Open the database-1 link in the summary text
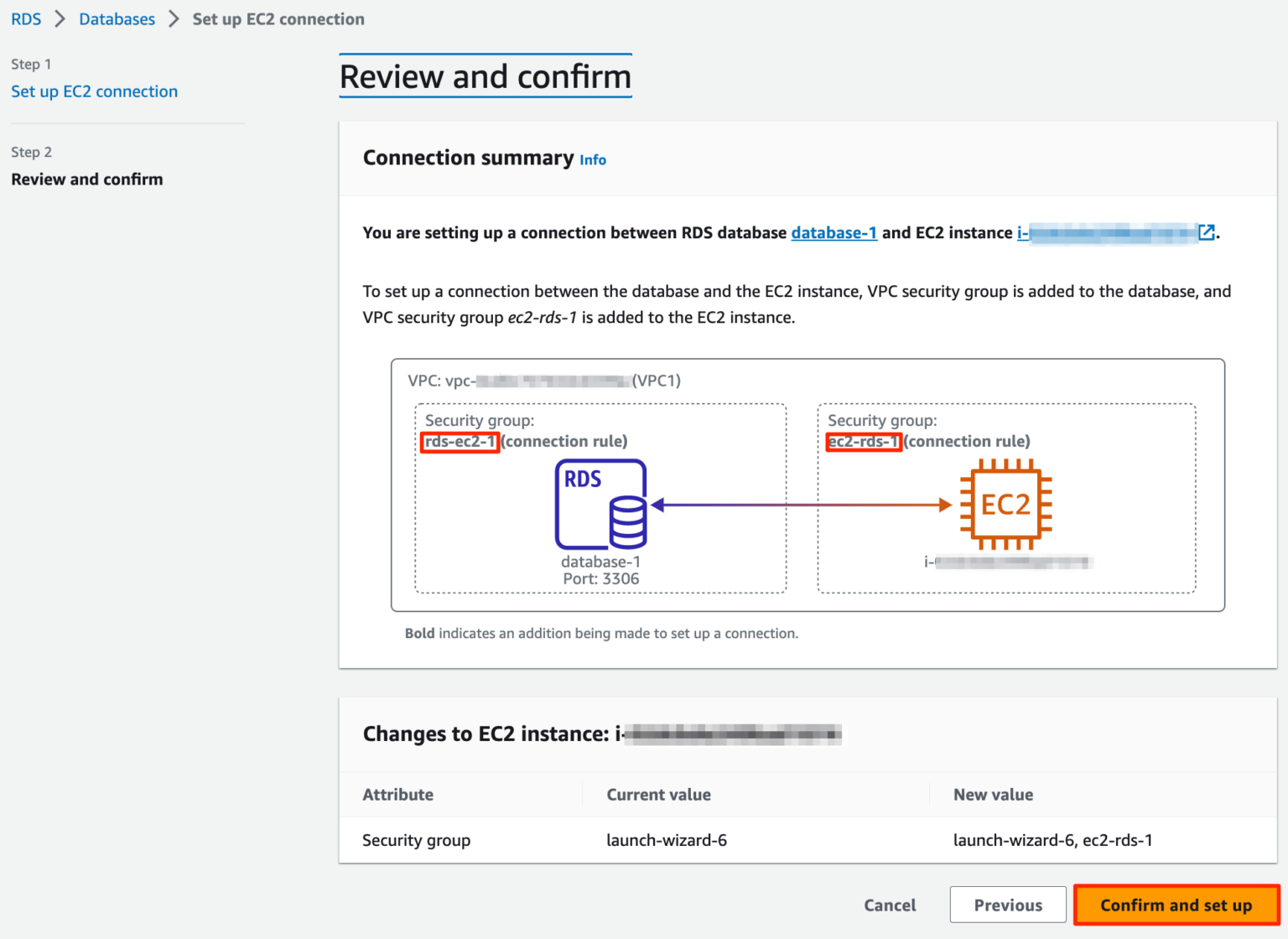This screenshot has height=939, width=1288. coord(834,232)
